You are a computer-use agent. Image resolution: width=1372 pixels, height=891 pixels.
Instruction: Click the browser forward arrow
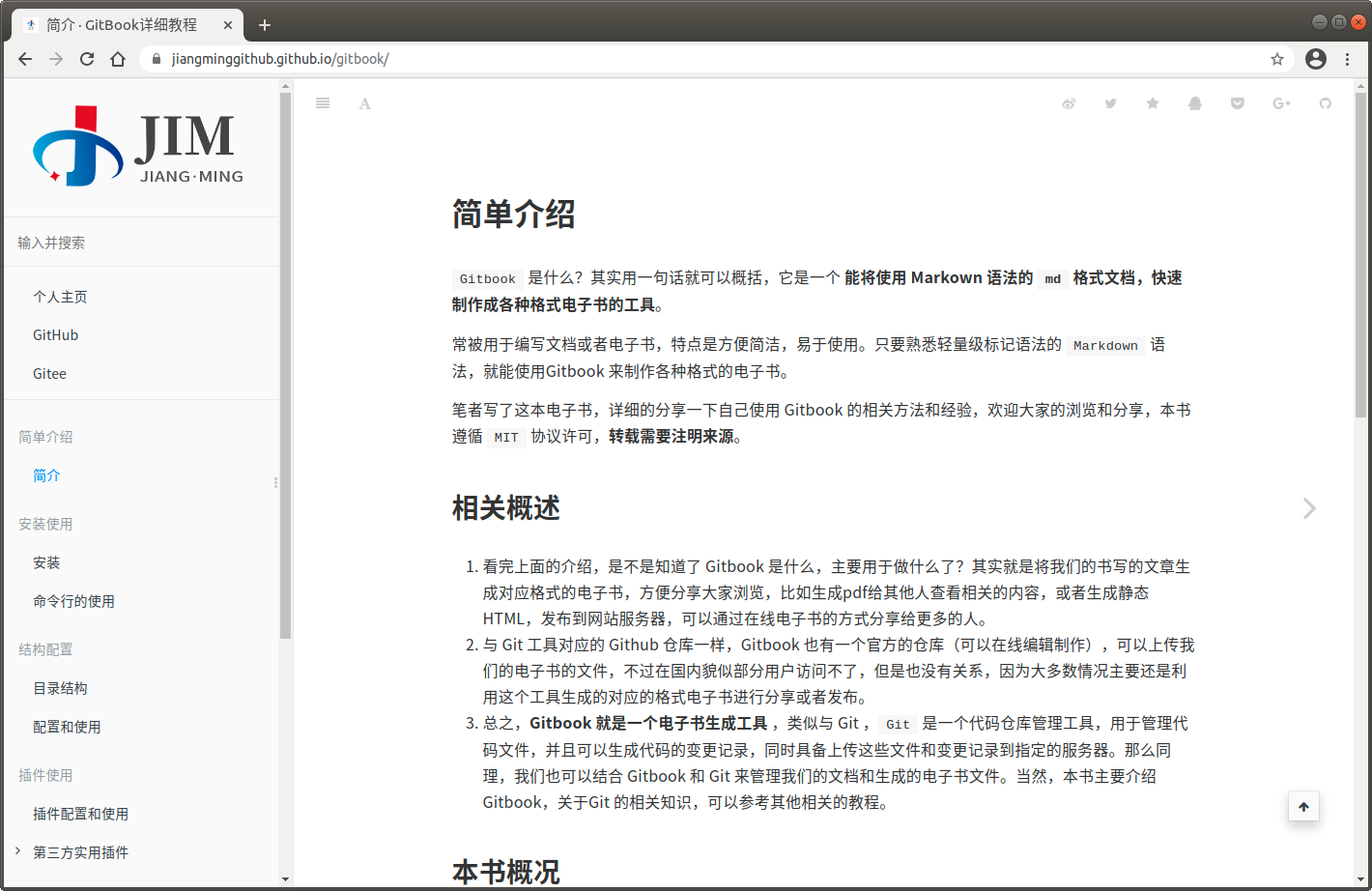tap(56, 59)
